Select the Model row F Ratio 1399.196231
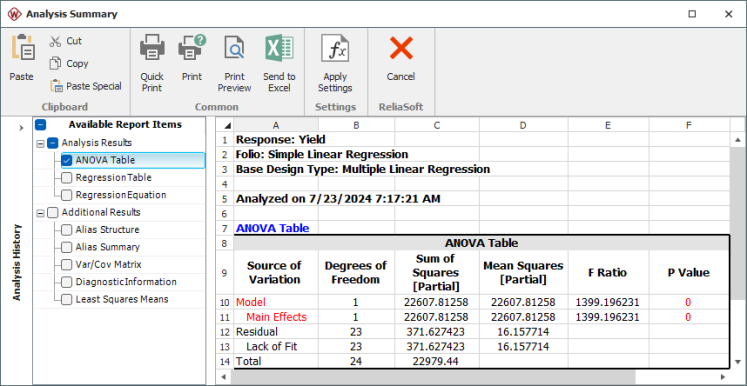 pyautogui.click(x=608, y=302)
